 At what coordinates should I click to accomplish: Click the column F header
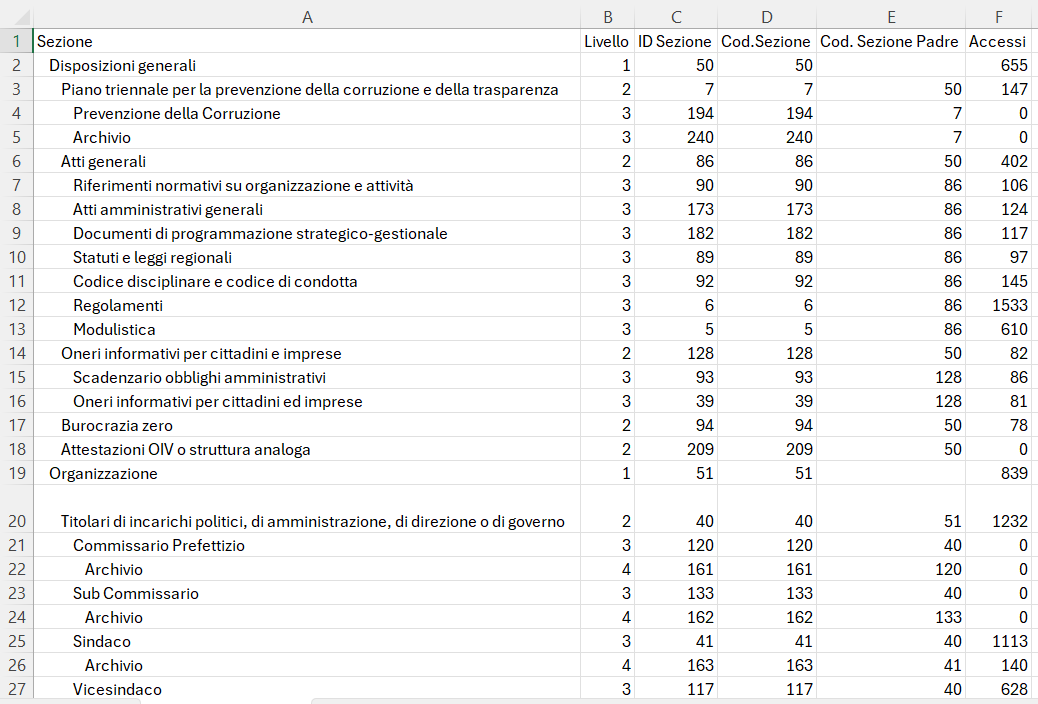click(x=997, y=17)
